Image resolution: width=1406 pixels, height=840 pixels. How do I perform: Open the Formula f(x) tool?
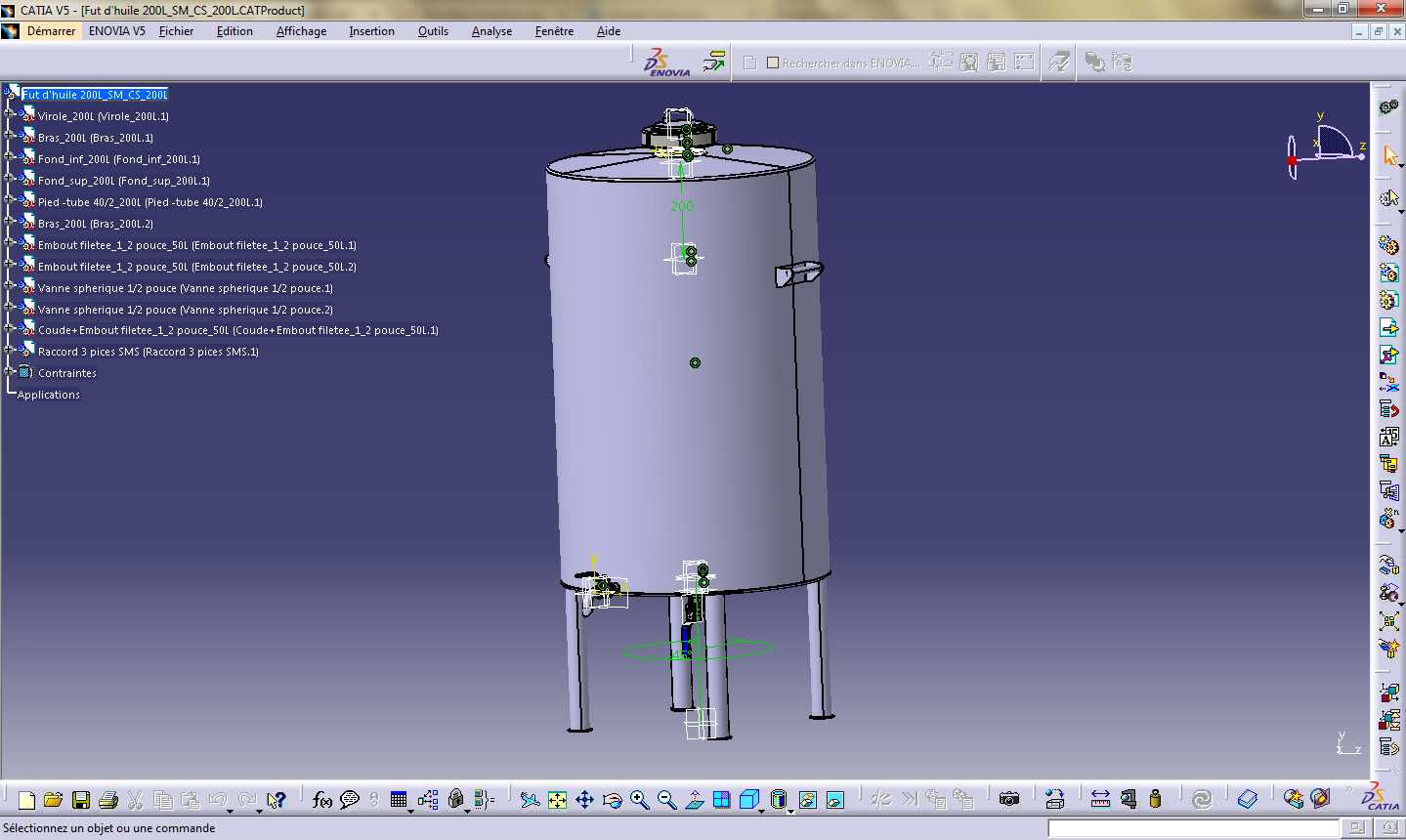click(321, 800)
